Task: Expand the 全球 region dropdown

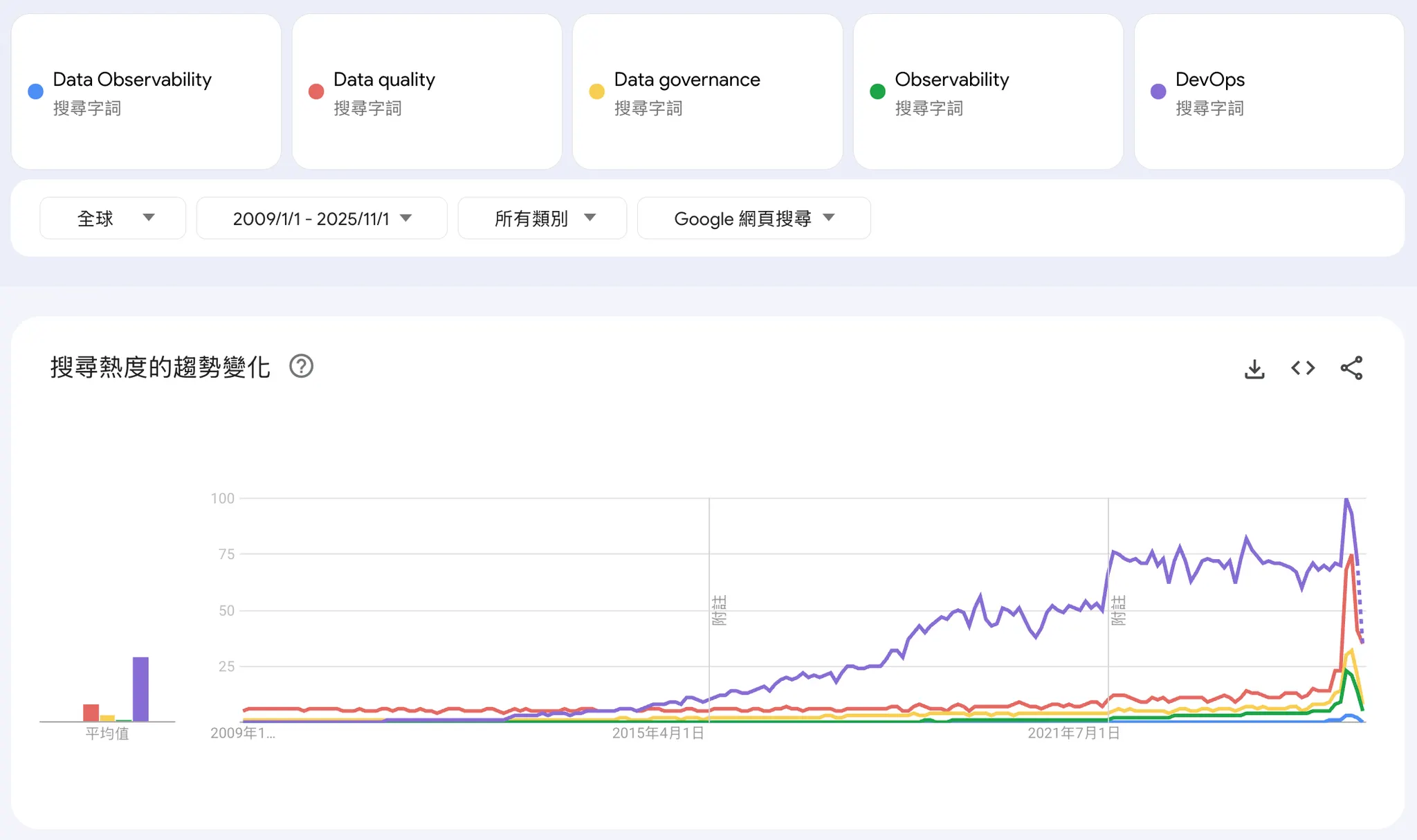Action: [x=113, y=219]
